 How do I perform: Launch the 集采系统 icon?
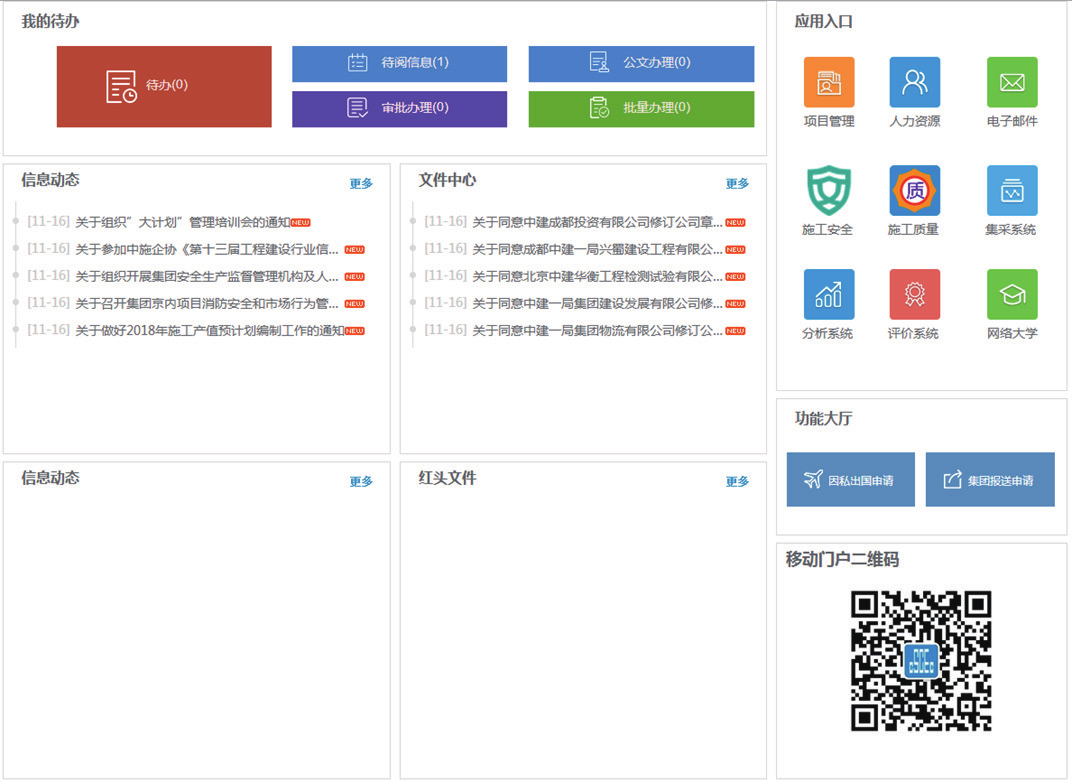[x=1012, y=191]
